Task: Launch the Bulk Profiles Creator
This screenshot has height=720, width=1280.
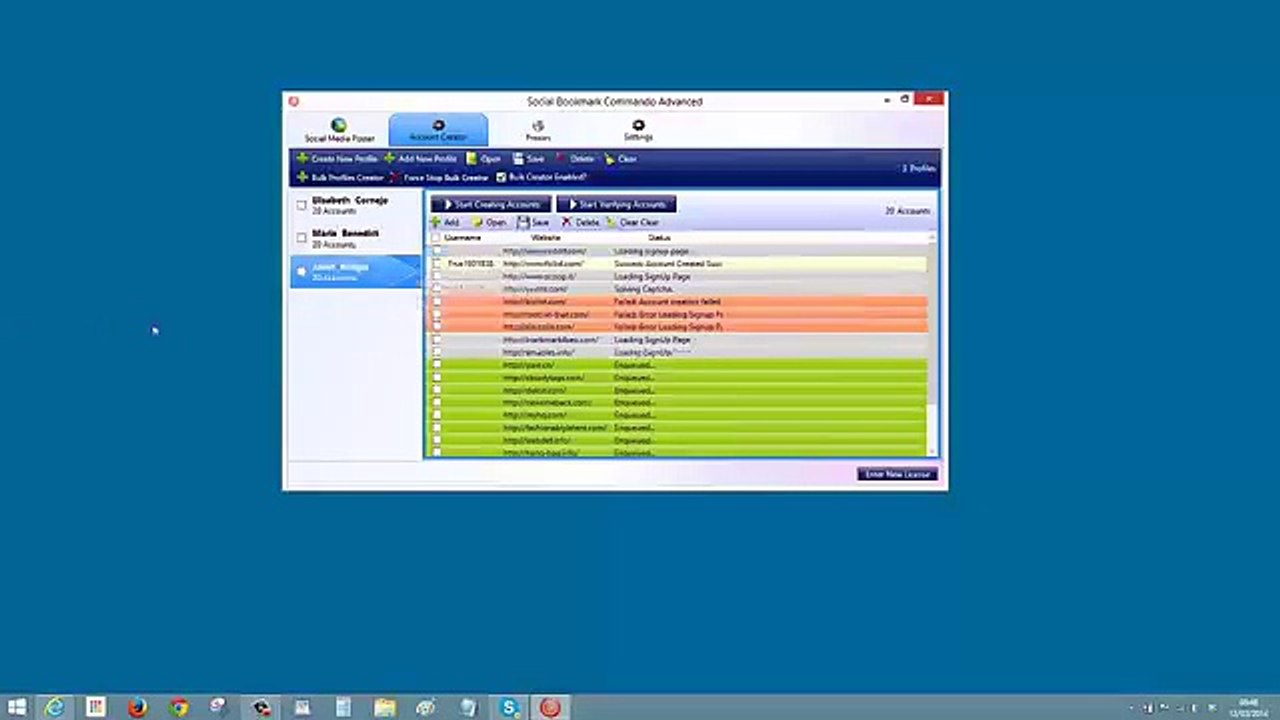Action: click(x=340, y=177)
